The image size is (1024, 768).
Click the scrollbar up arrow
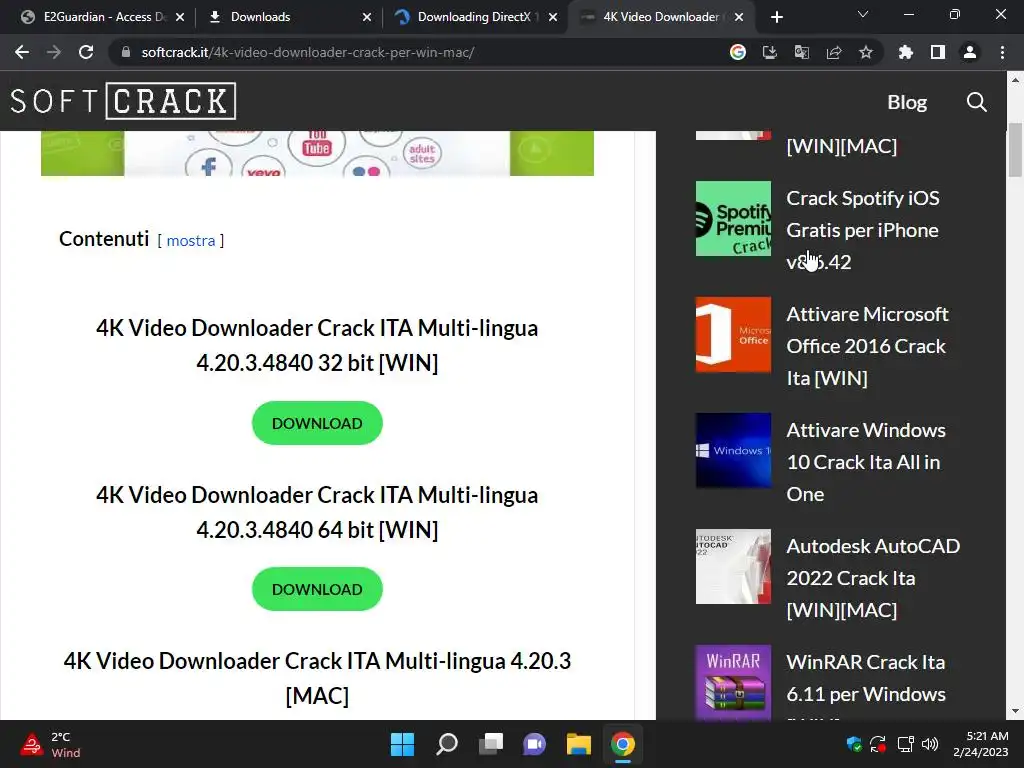point(1015,80)
